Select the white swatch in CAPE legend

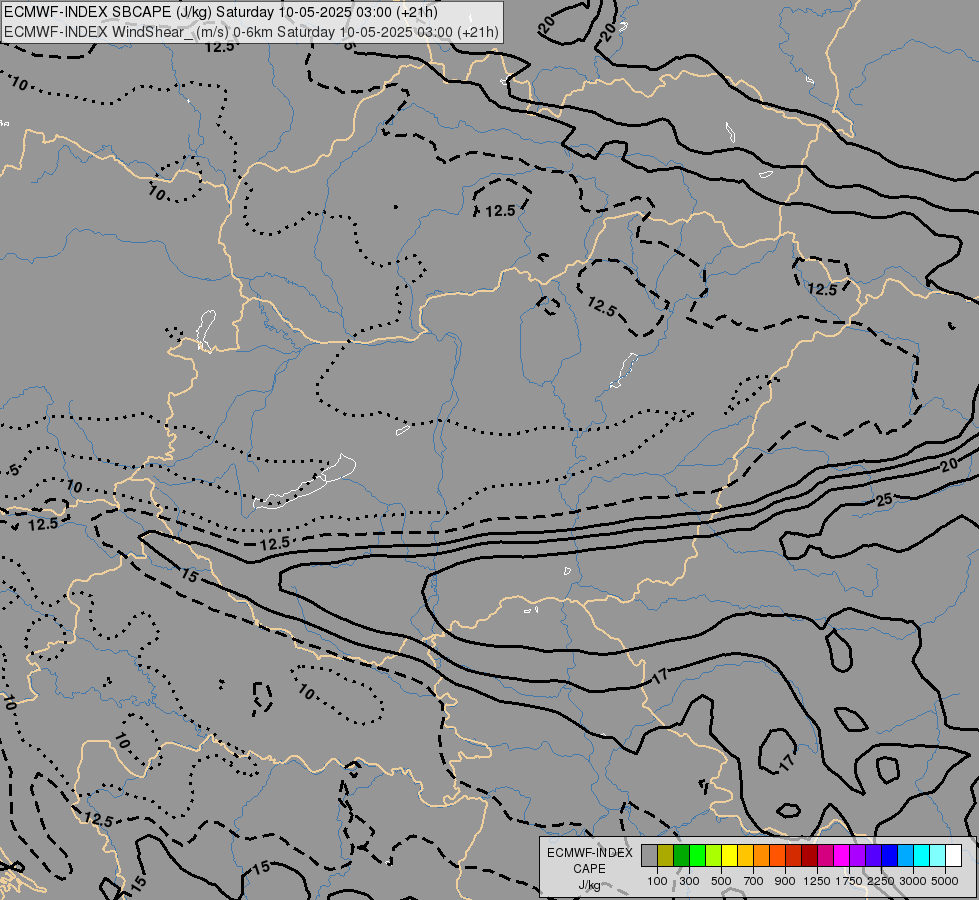pos(953,856)
